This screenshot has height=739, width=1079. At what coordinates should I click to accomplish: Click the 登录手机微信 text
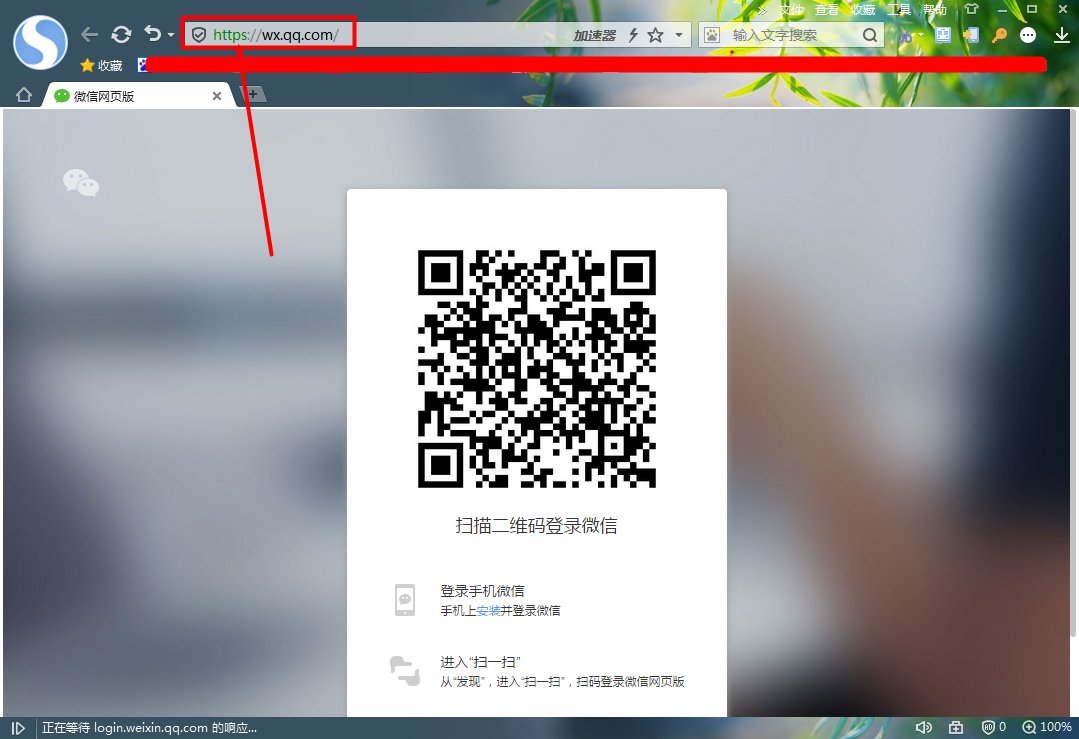pyautogui.click(x=482, y=590)
